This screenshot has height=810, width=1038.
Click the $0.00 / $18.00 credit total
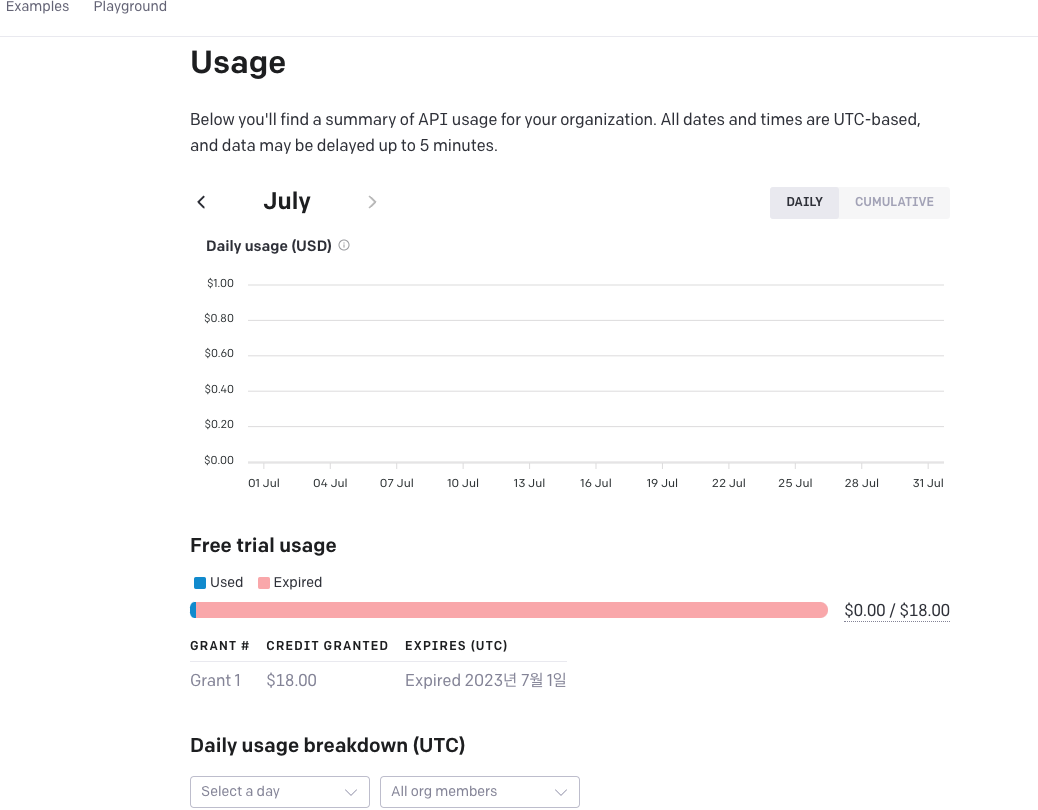[897, 610]
